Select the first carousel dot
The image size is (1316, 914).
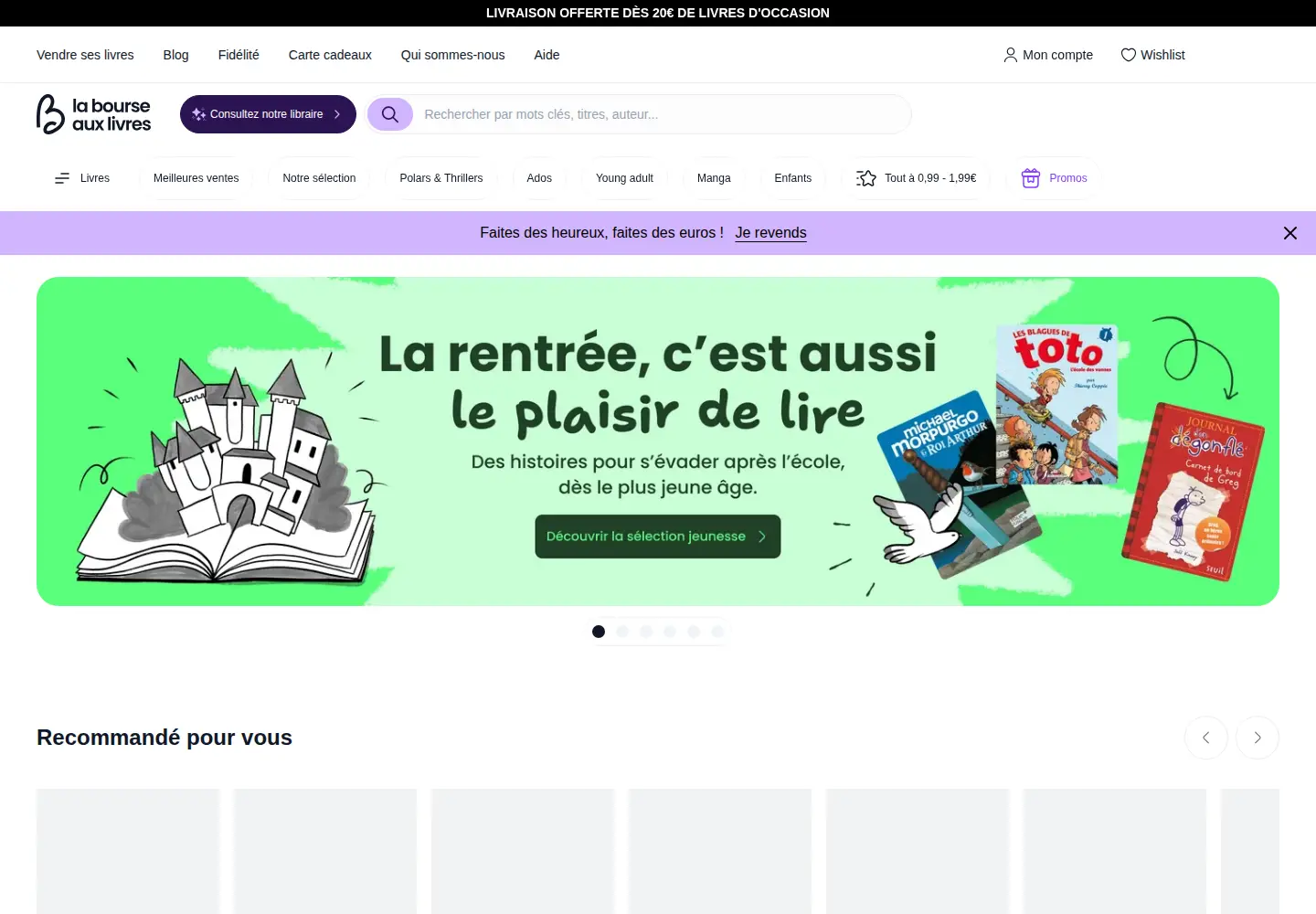(599, 632)
